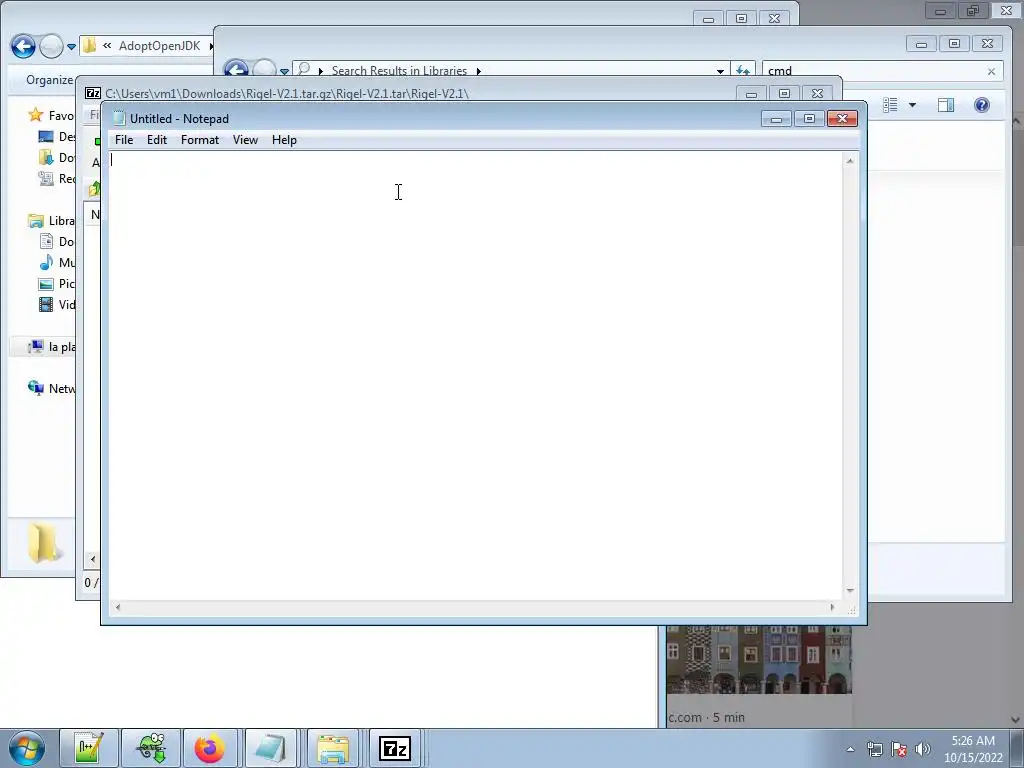
Task: Open the Notepad File menu
Action: pyautogui.click(x=124, y=140)
